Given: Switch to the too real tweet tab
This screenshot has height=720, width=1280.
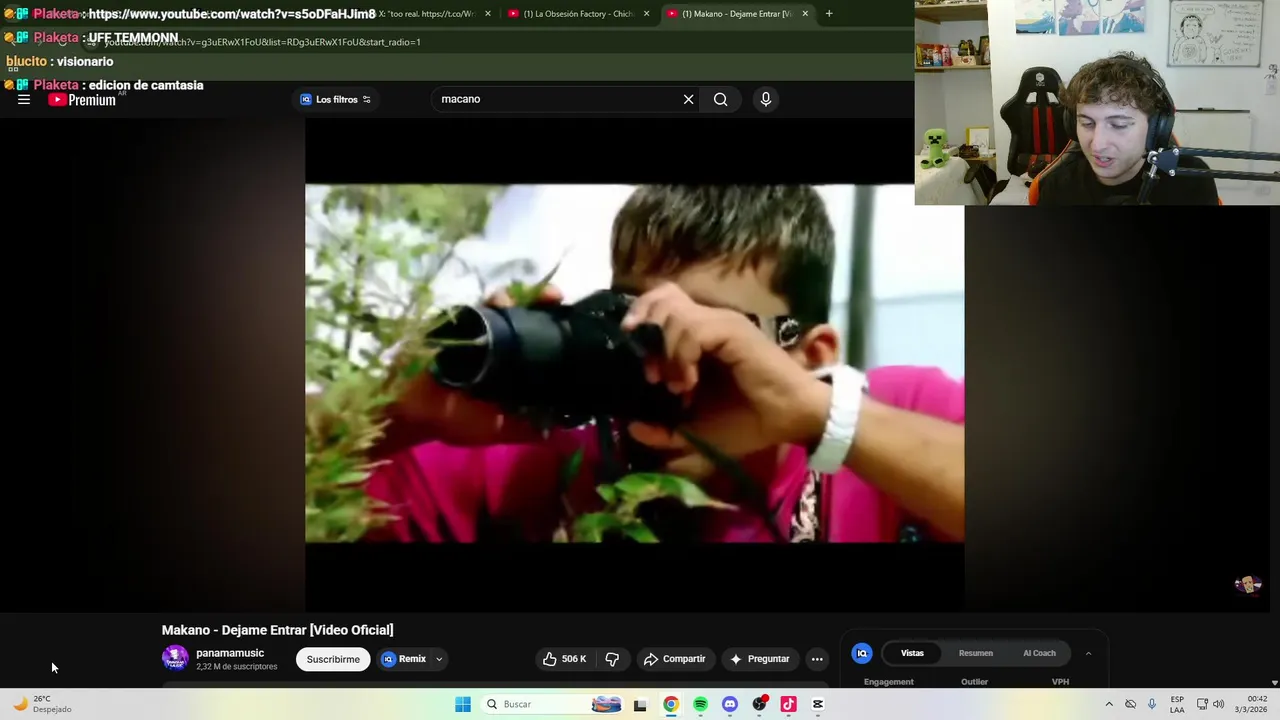Looking at the screenshot, I should (x=427, y=14).
